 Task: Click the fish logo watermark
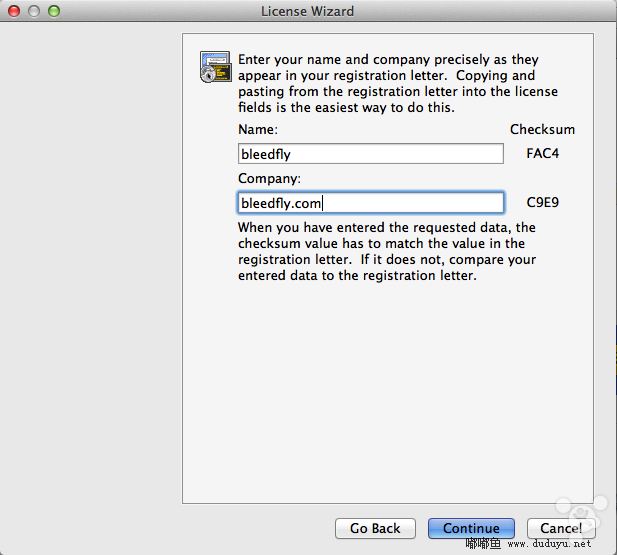click(582, 514)
